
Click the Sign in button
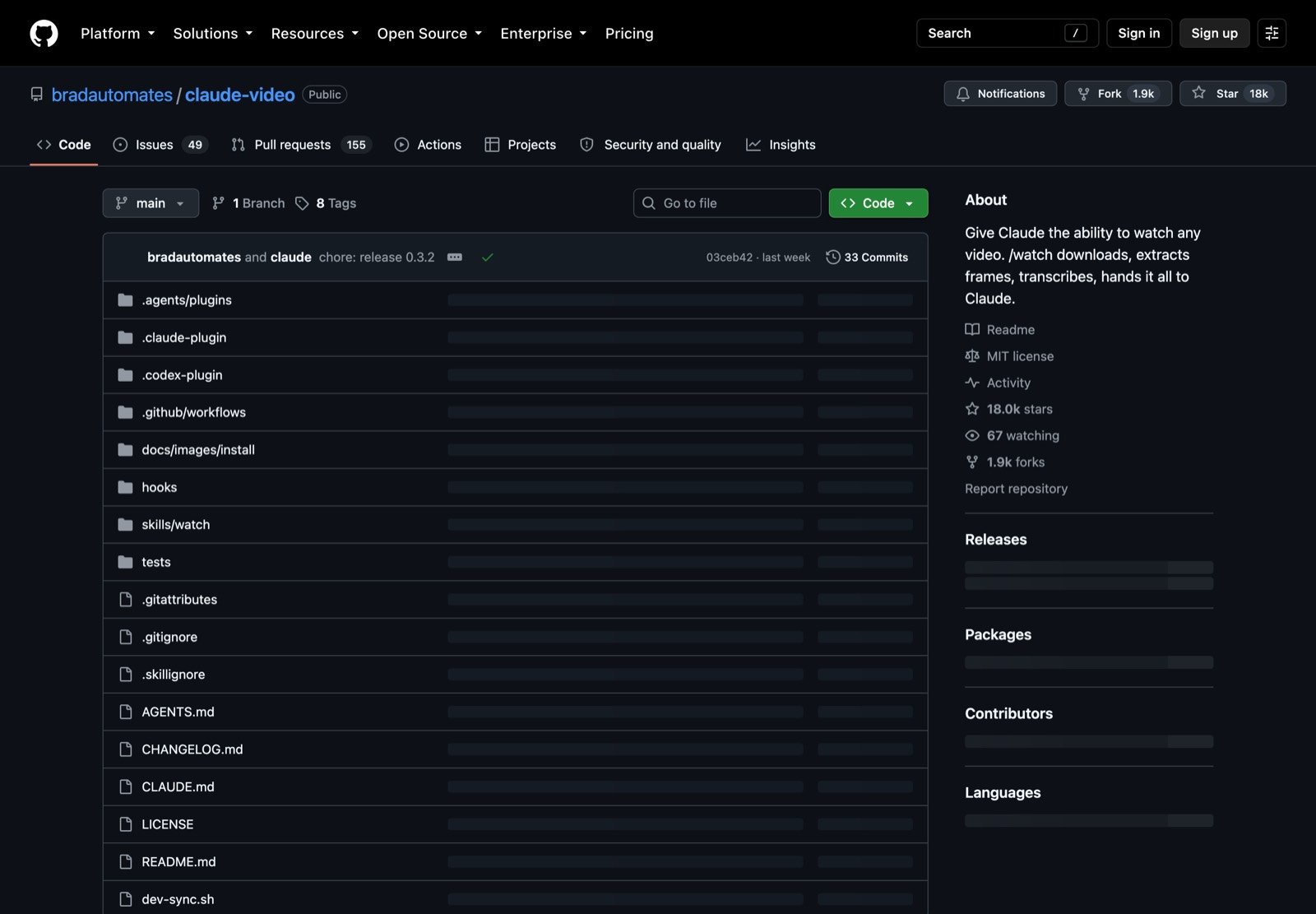[x=1139, y=33]
